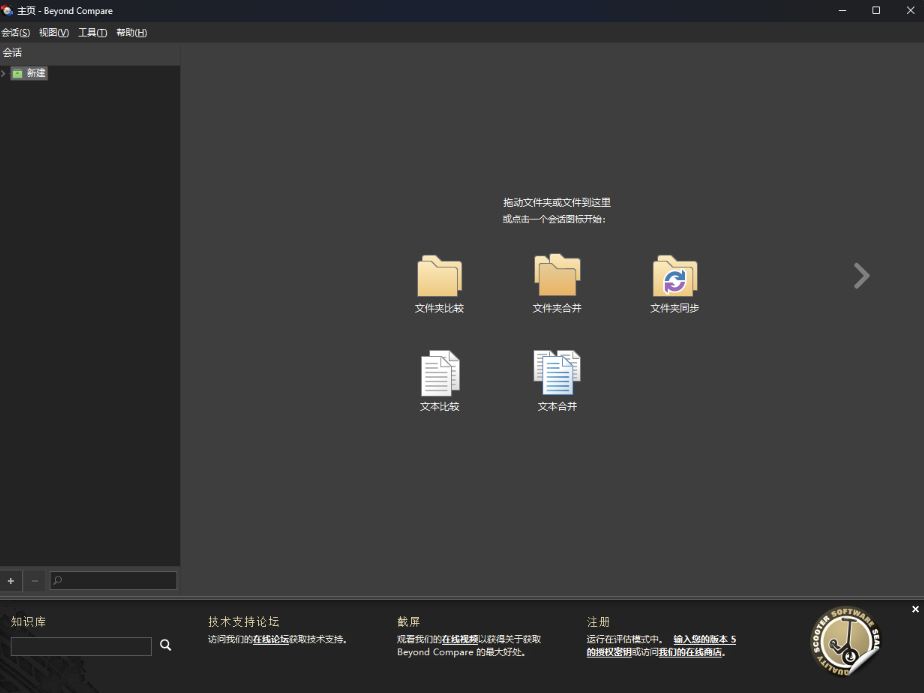The height and width of the screenshot is (693, 924).
Task: Follow the 在线视频 online video link
Action: pos(460,639)
